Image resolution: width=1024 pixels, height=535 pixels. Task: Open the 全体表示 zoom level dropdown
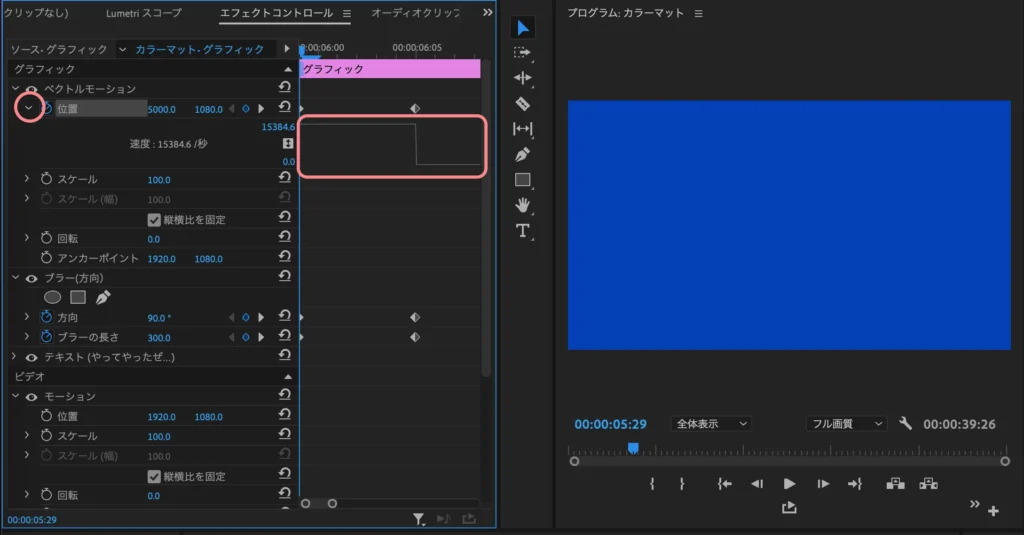point(711,423)
